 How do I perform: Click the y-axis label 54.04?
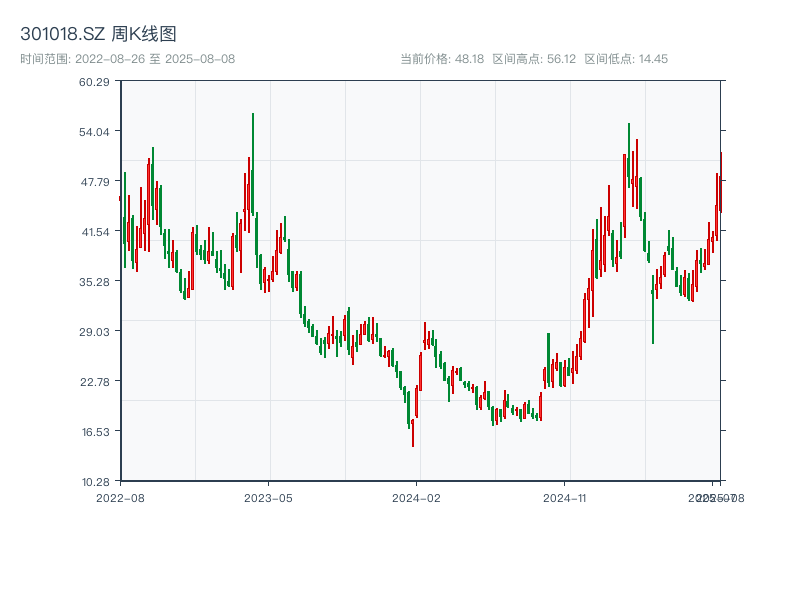[94, 132]
